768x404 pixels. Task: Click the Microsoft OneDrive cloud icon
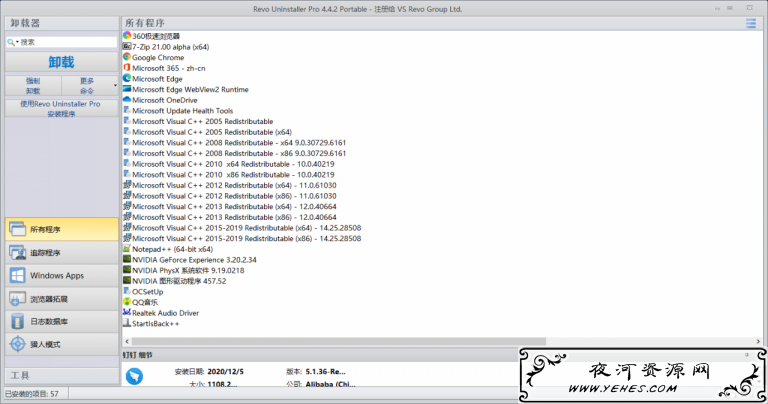pyautogui.click(x=127, y=99)
